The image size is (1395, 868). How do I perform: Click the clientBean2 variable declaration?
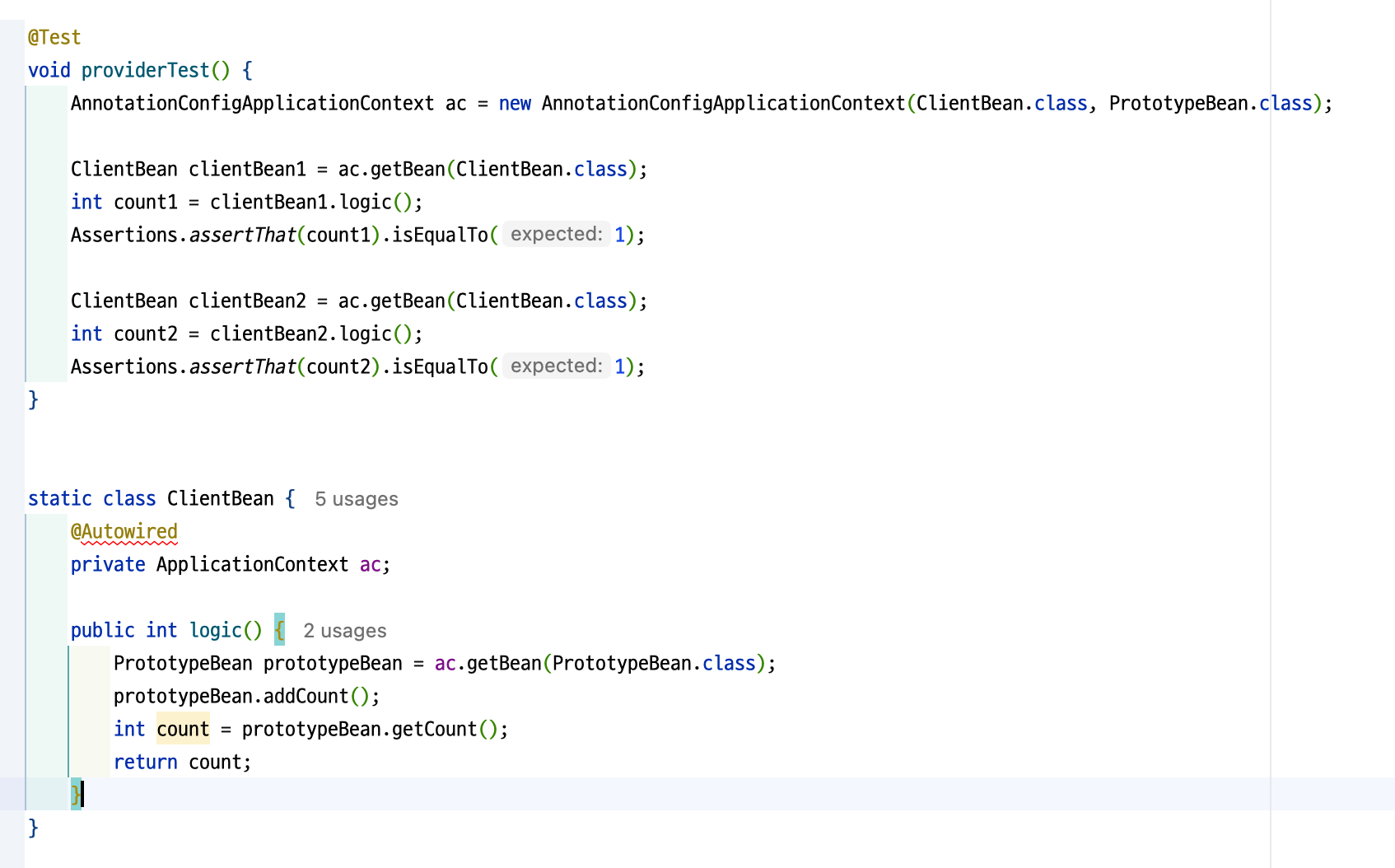pos(247,301)
